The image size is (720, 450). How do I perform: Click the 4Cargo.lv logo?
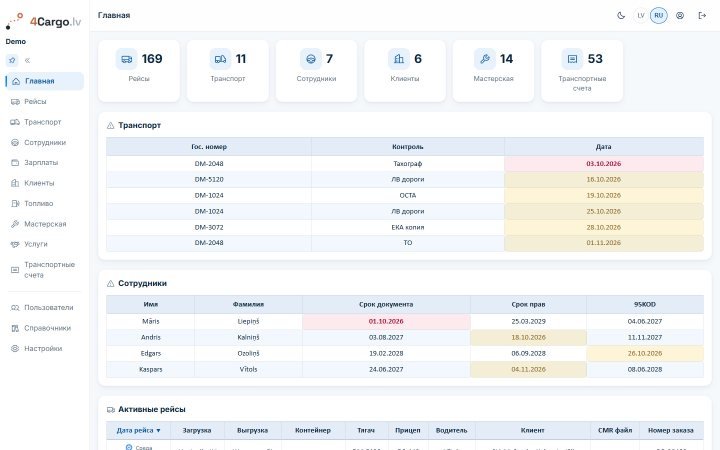tap(44, 21)
